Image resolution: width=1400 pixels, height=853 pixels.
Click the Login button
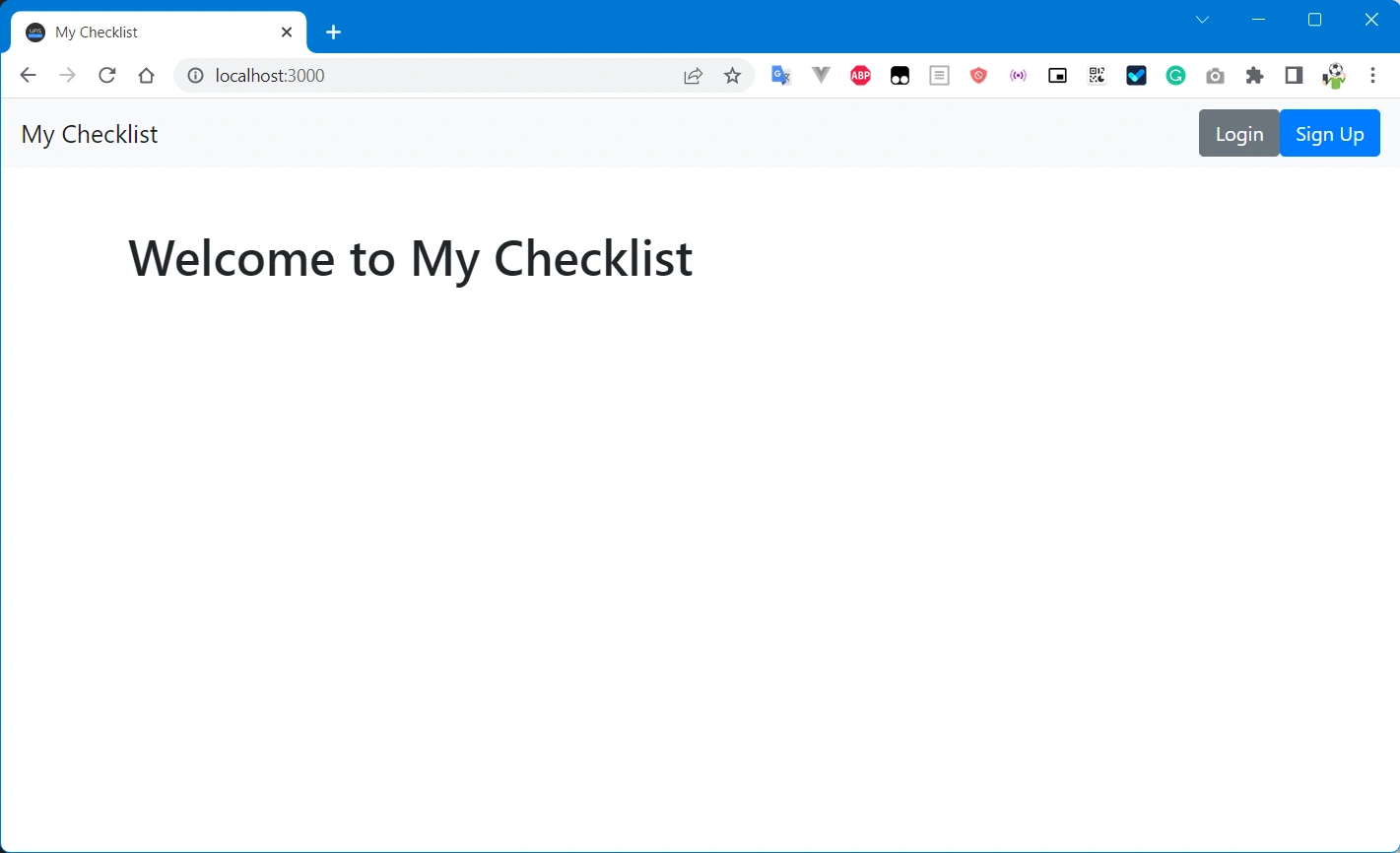pyautogui.click(x=1238, y=133)
